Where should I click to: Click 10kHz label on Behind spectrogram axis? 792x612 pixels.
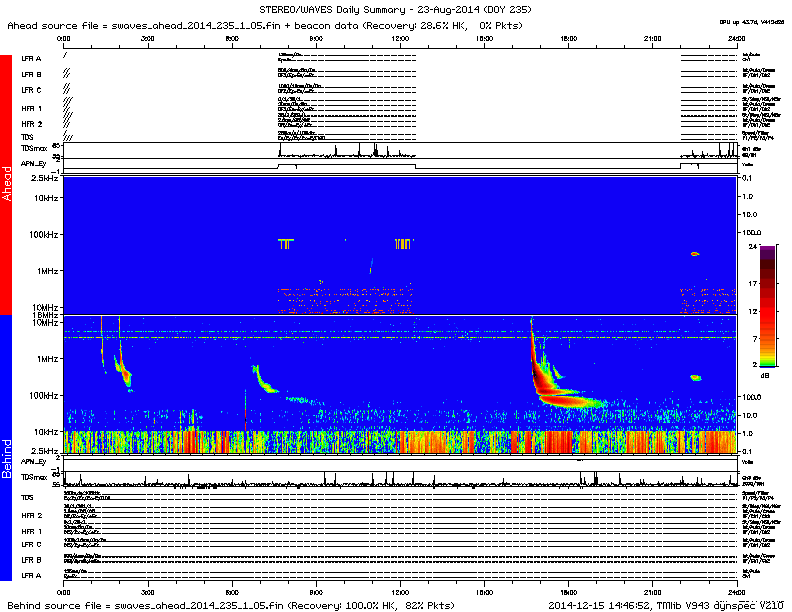click(x=46, y=432)
